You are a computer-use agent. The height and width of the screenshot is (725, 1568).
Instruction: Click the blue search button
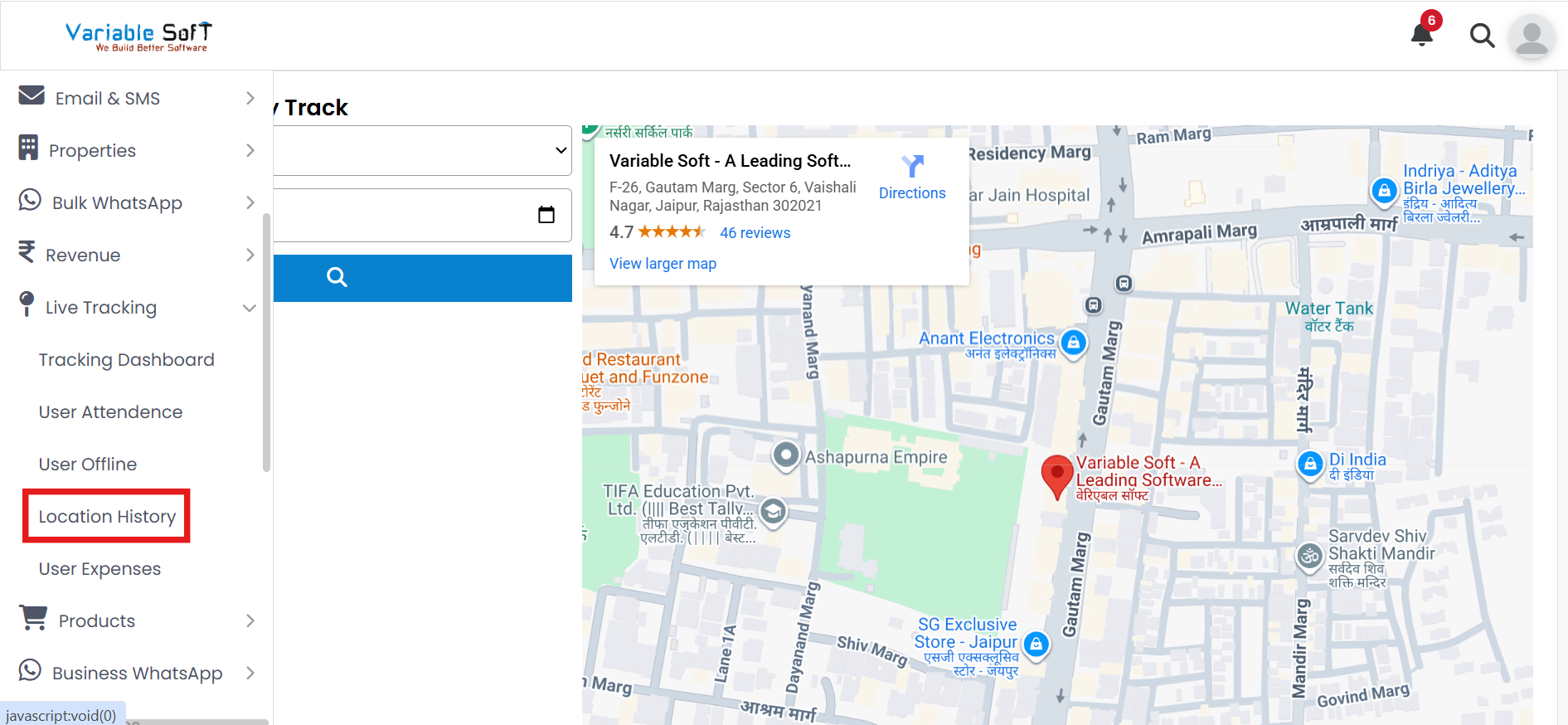tap(422, 278)
